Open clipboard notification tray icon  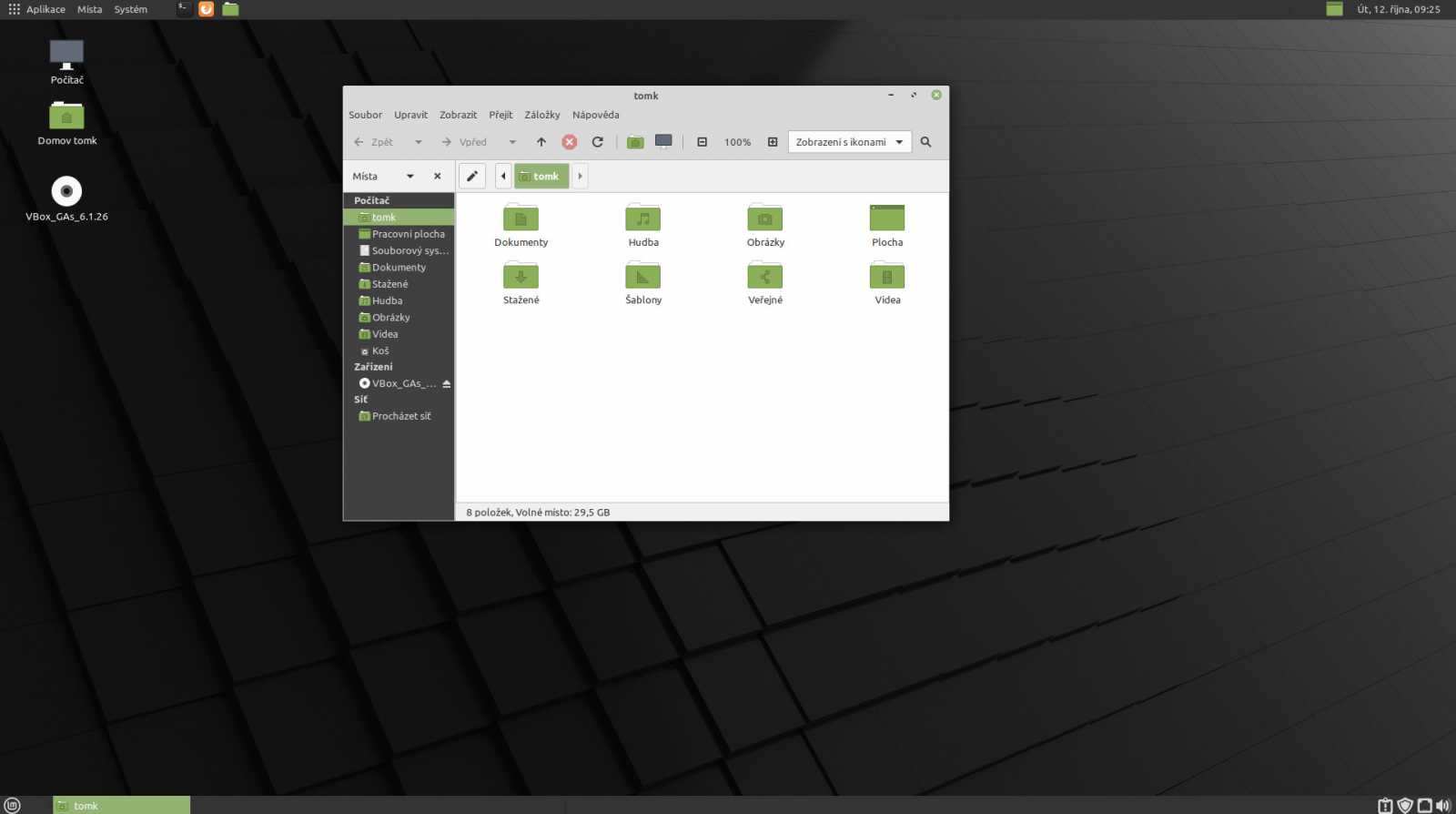(x=1385, y=806)
